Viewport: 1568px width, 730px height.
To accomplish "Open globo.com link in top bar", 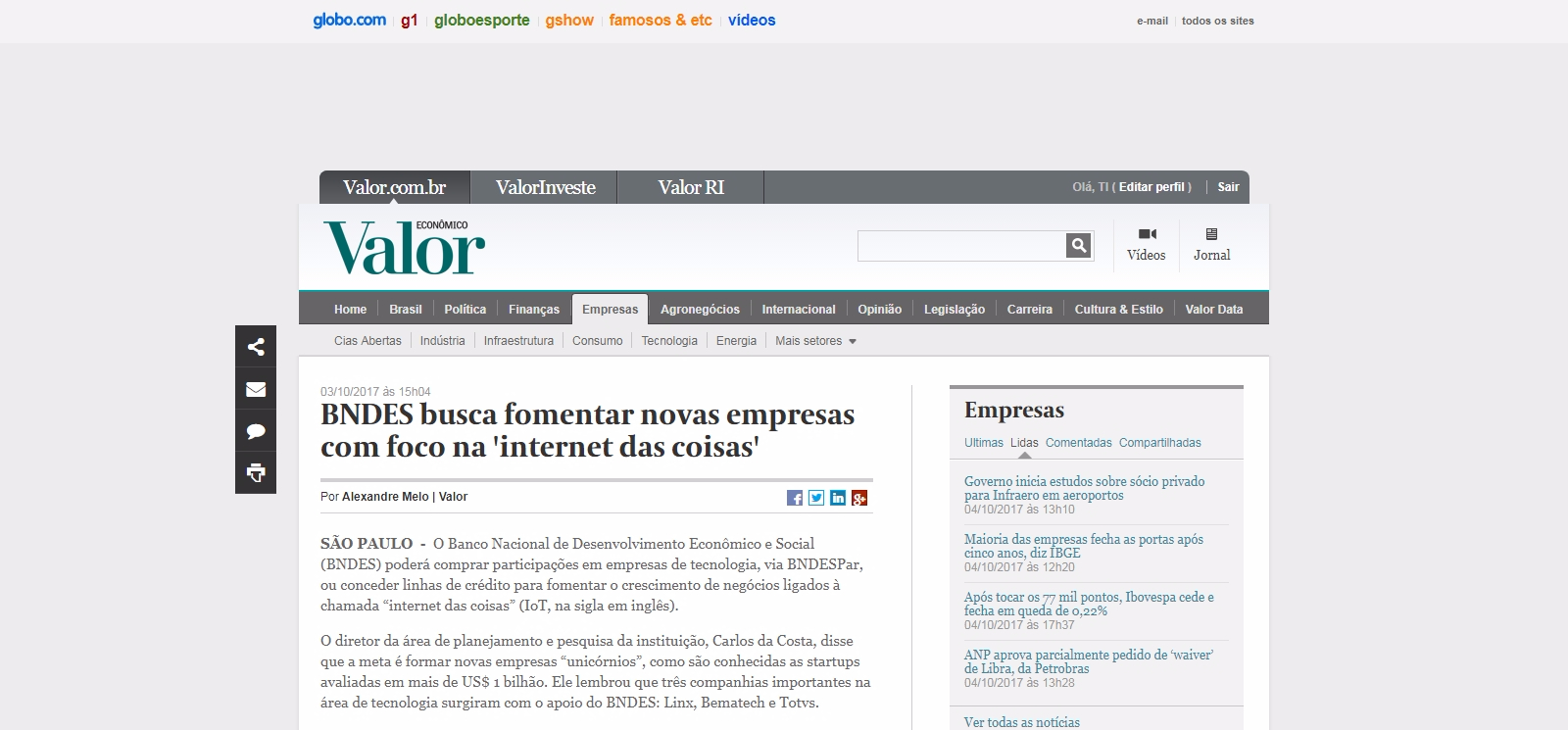I will [349, 20].
